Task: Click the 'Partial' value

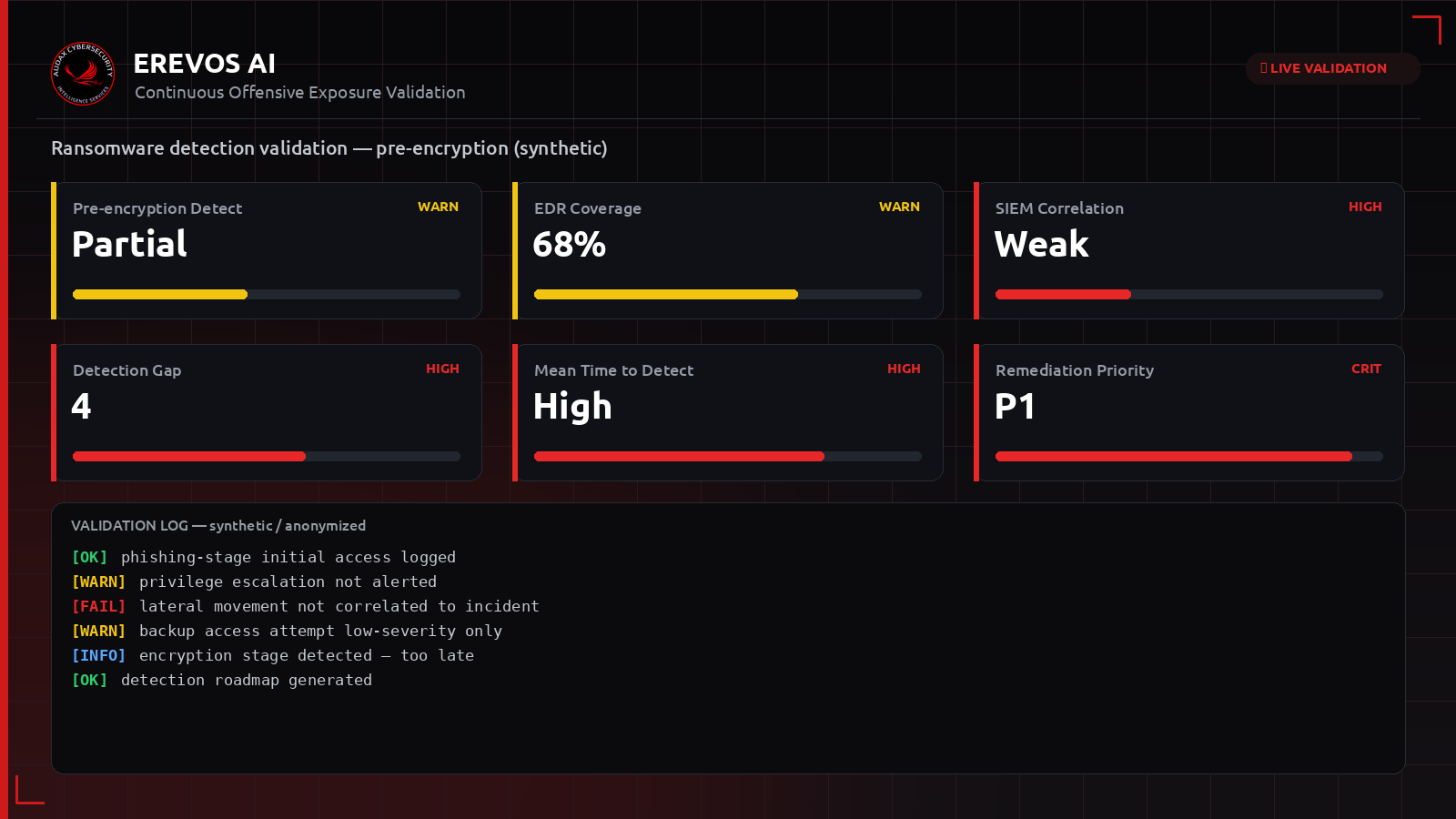Action: click(129, 244)
